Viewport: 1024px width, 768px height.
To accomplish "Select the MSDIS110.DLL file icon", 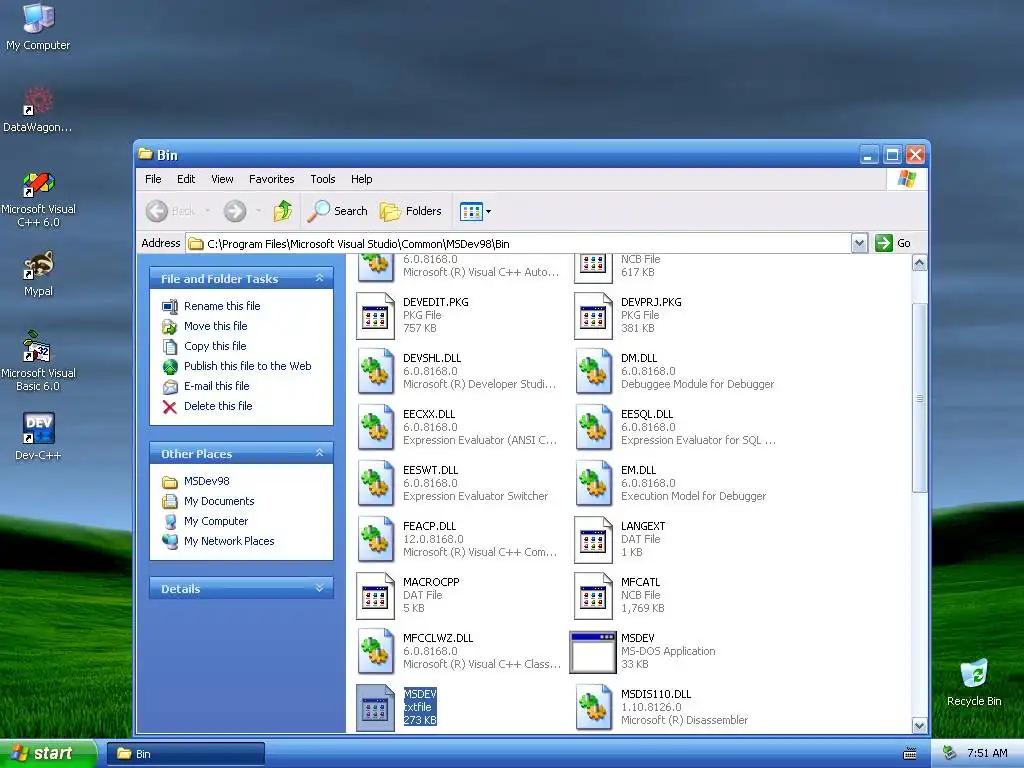I will coord(593,707).
